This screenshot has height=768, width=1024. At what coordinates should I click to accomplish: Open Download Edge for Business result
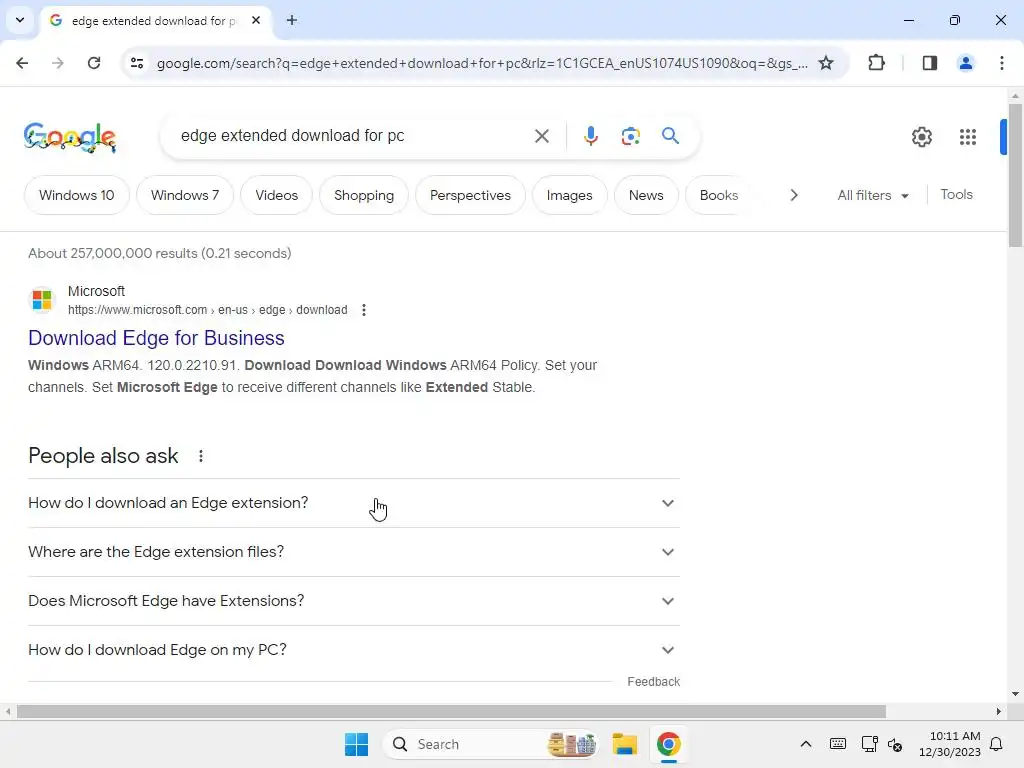[x=156, y=338]
